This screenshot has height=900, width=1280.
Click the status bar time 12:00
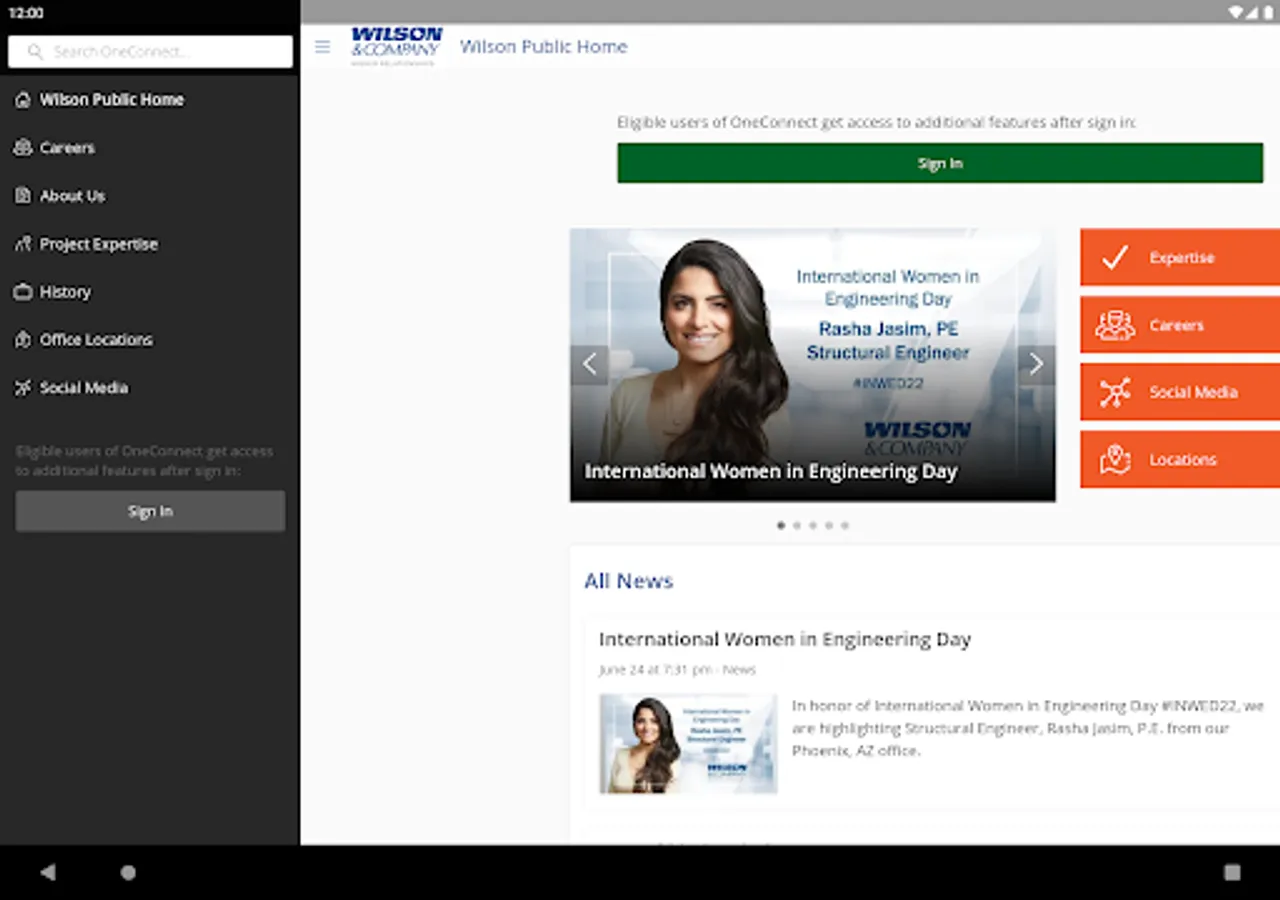pos(26,13)
